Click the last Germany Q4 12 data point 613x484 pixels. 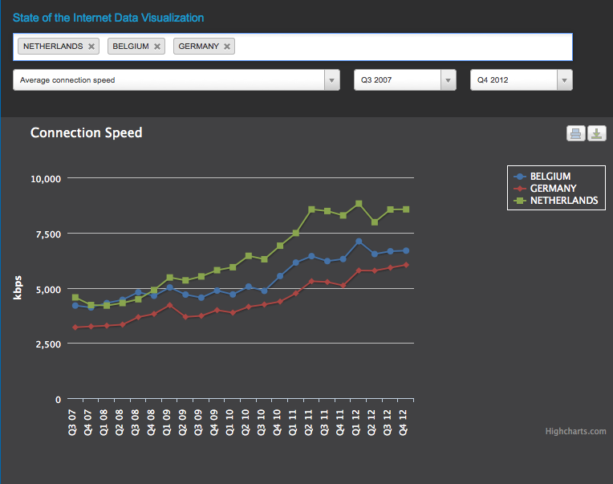pos(405,265)
